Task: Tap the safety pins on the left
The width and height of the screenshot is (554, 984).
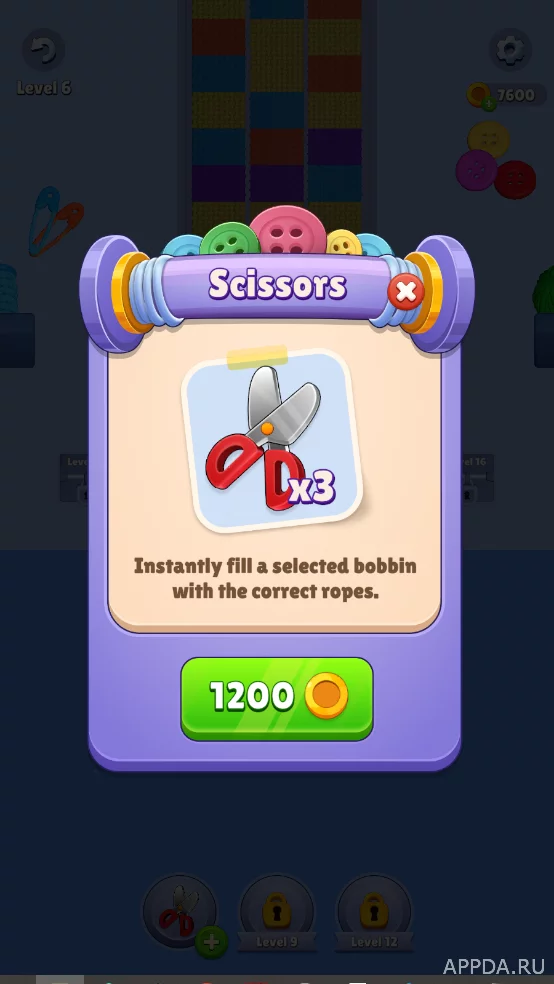Action: coord(54,220)
